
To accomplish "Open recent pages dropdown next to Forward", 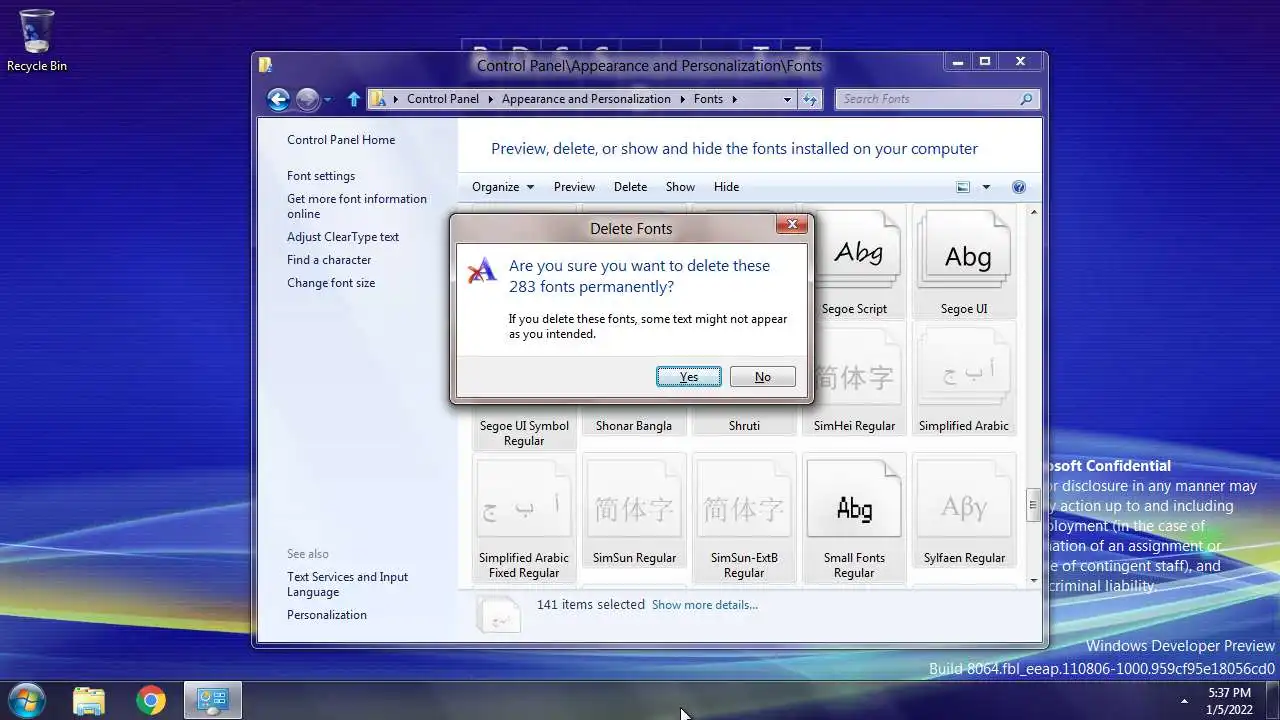I will (x=328, y=100).
